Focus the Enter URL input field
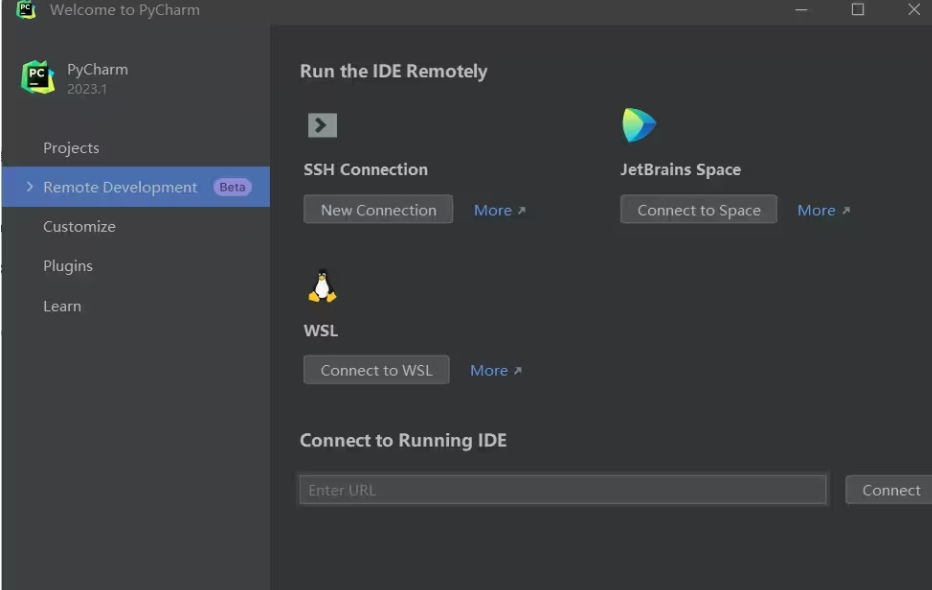Image resolution: width=932 pixels, height=590 pixels. point(563,490)
